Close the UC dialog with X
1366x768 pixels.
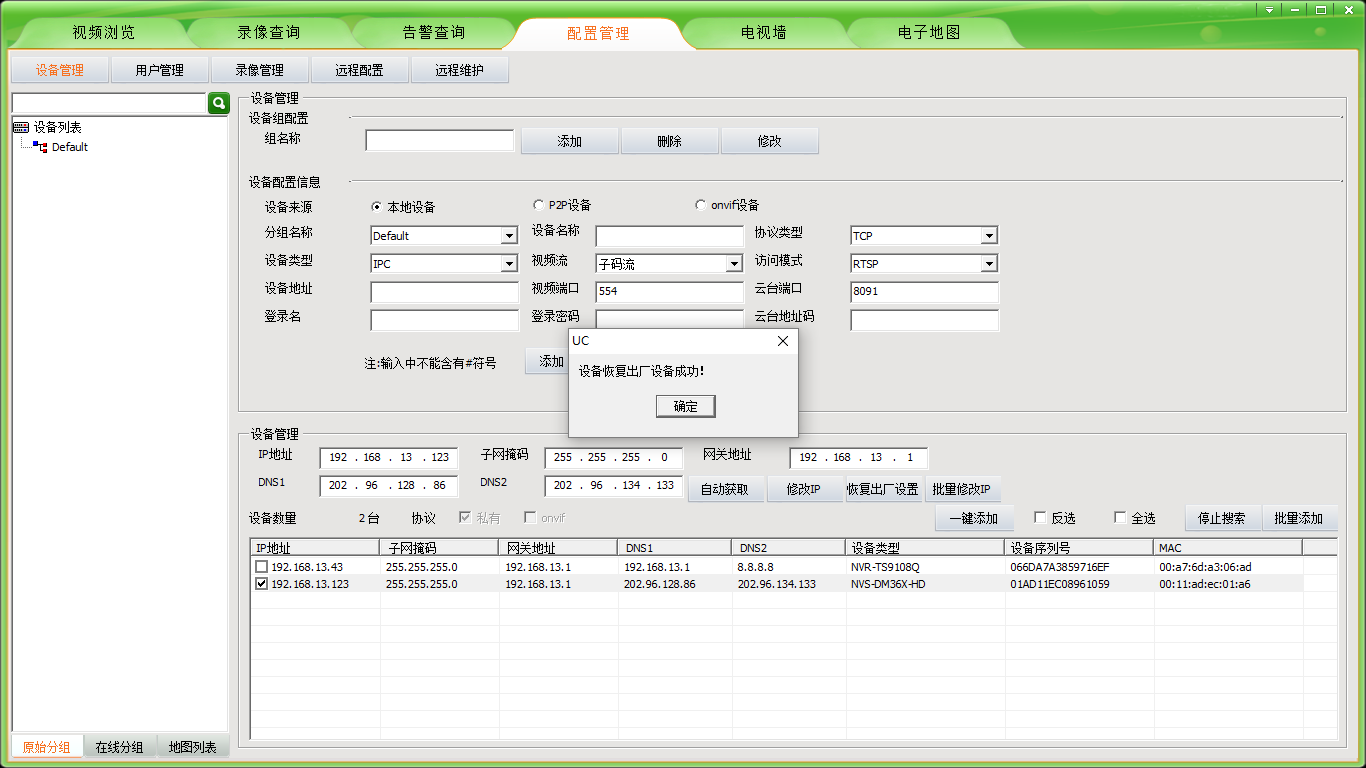pos(783,341)
